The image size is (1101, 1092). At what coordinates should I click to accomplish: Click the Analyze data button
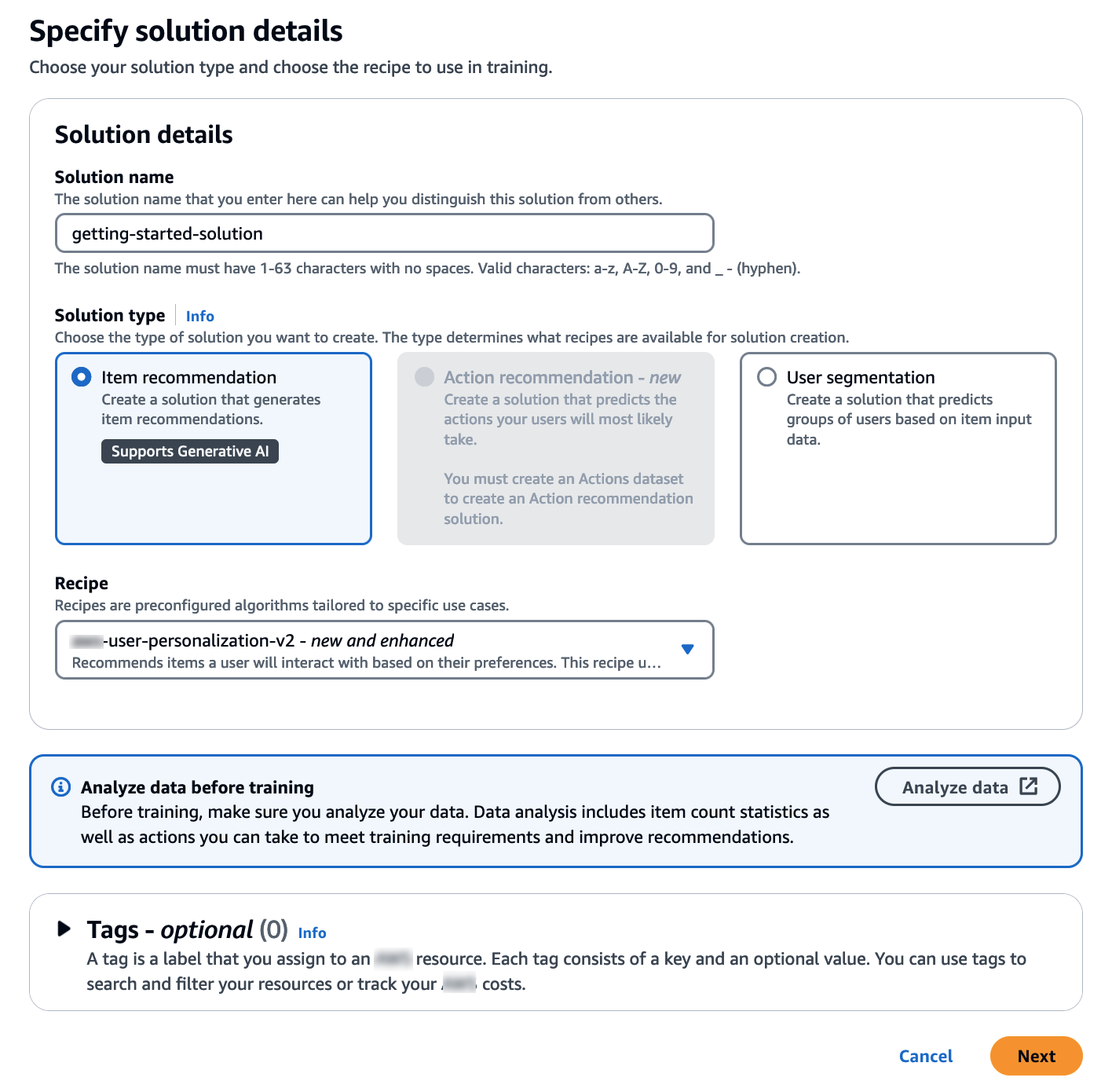pos(967,786)
